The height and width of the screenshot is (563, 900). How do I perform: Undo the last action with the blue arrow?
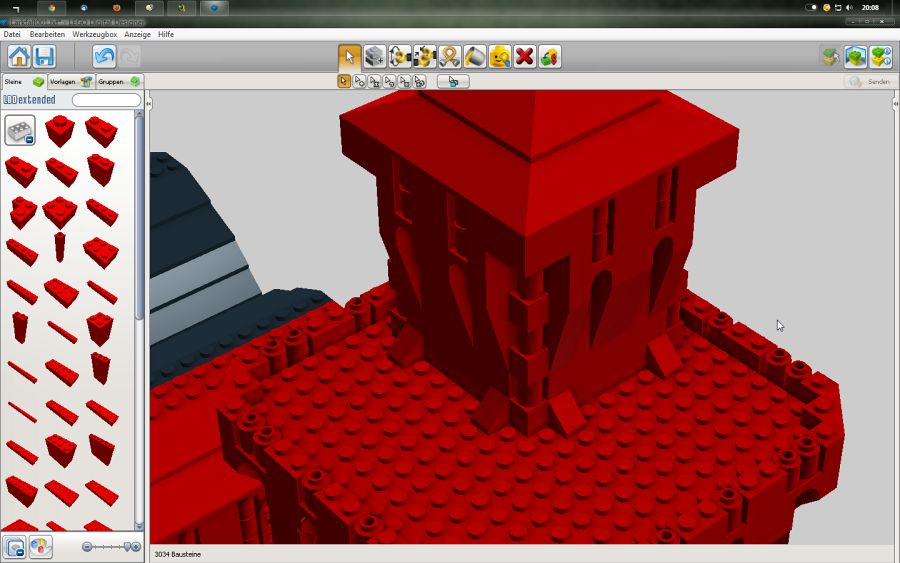pyautogui.click(x=104, y=57)
